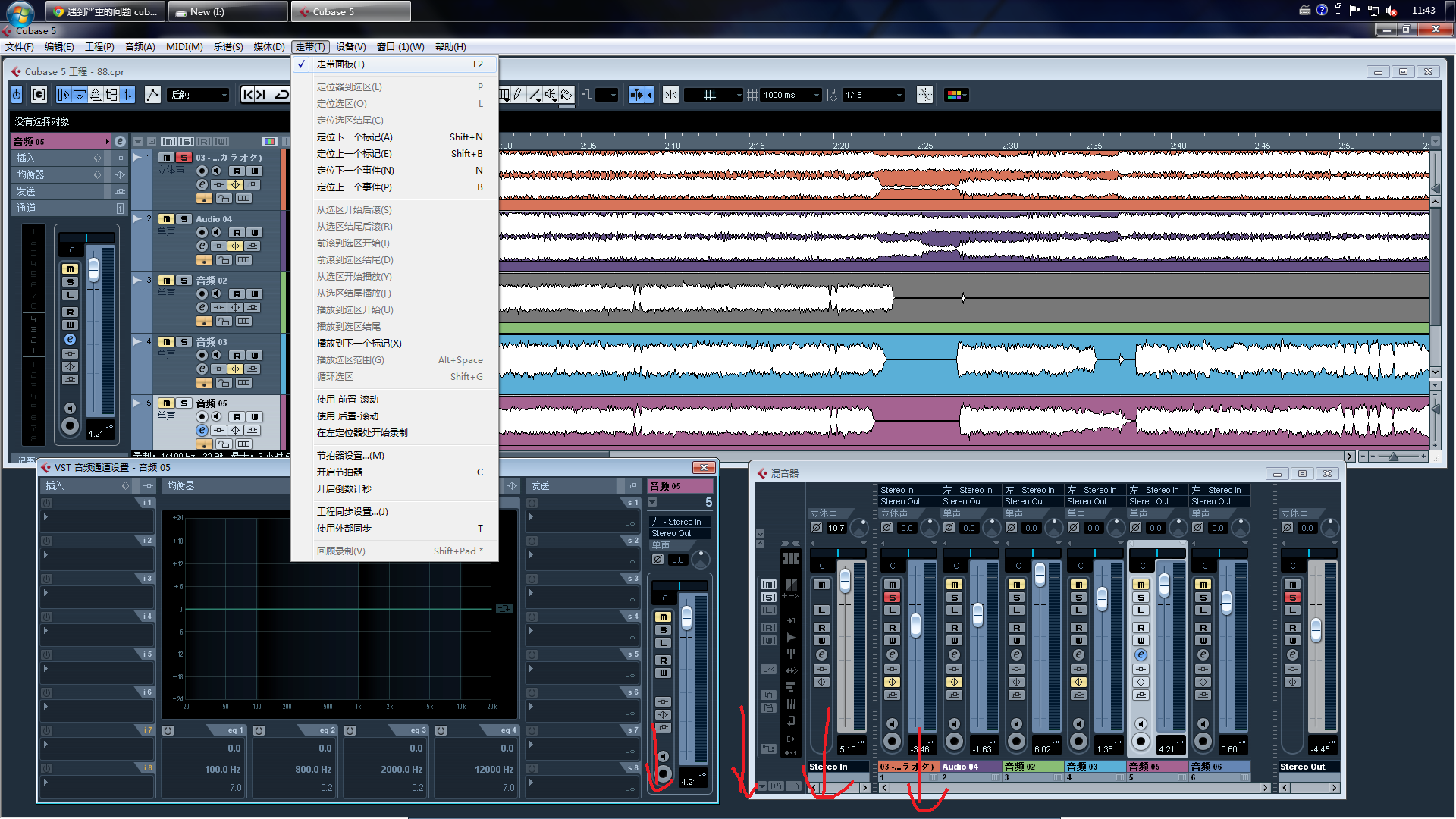Click the VST channel settings volume fader handle

[x=686, y=618]
